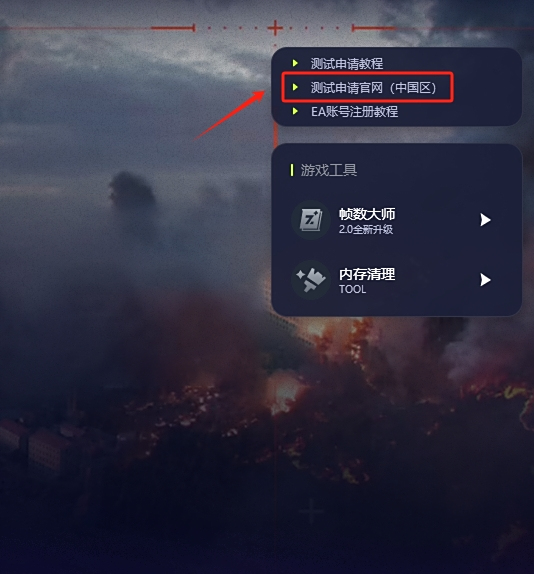Viewport: 534px width, 574px height.
Task: Click the faint gray plus near bottom
Action: point(311,511)
